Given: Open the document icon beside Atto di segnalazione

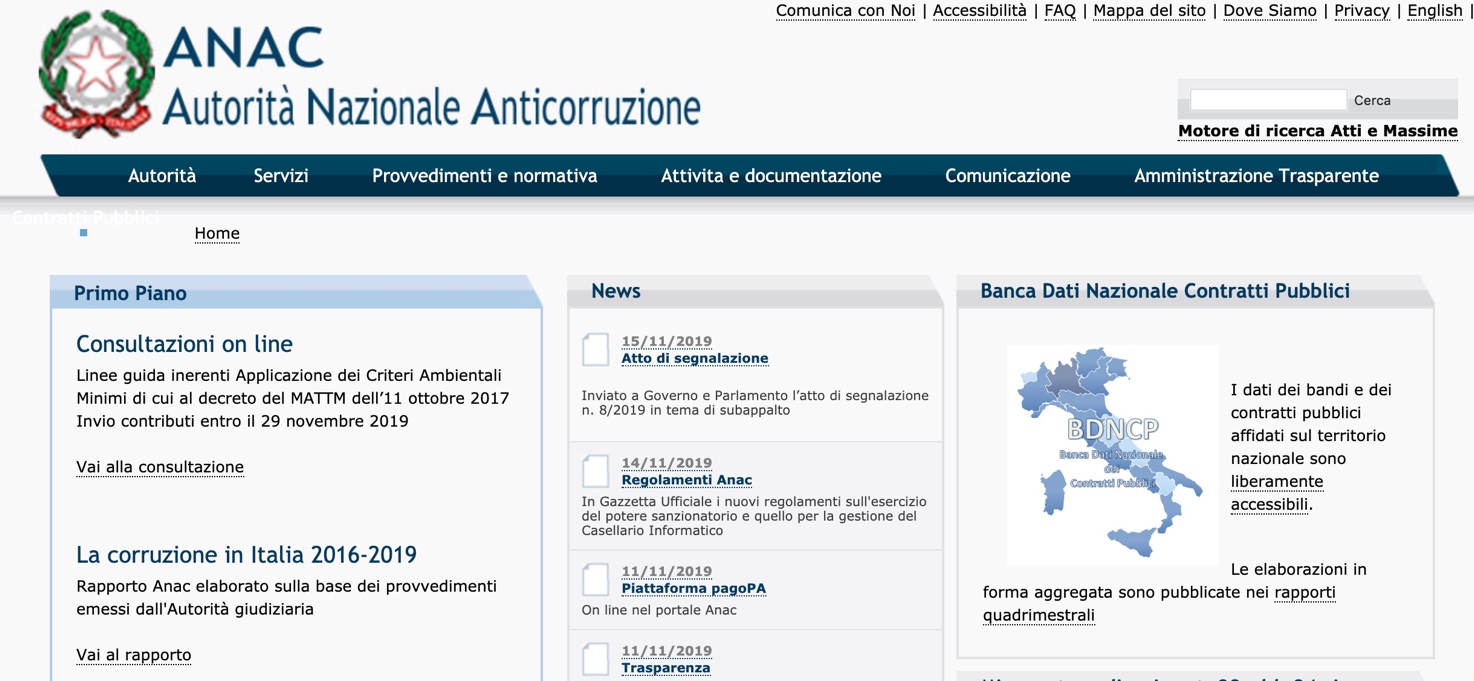Looking at the screenshot, I should 596,349.
